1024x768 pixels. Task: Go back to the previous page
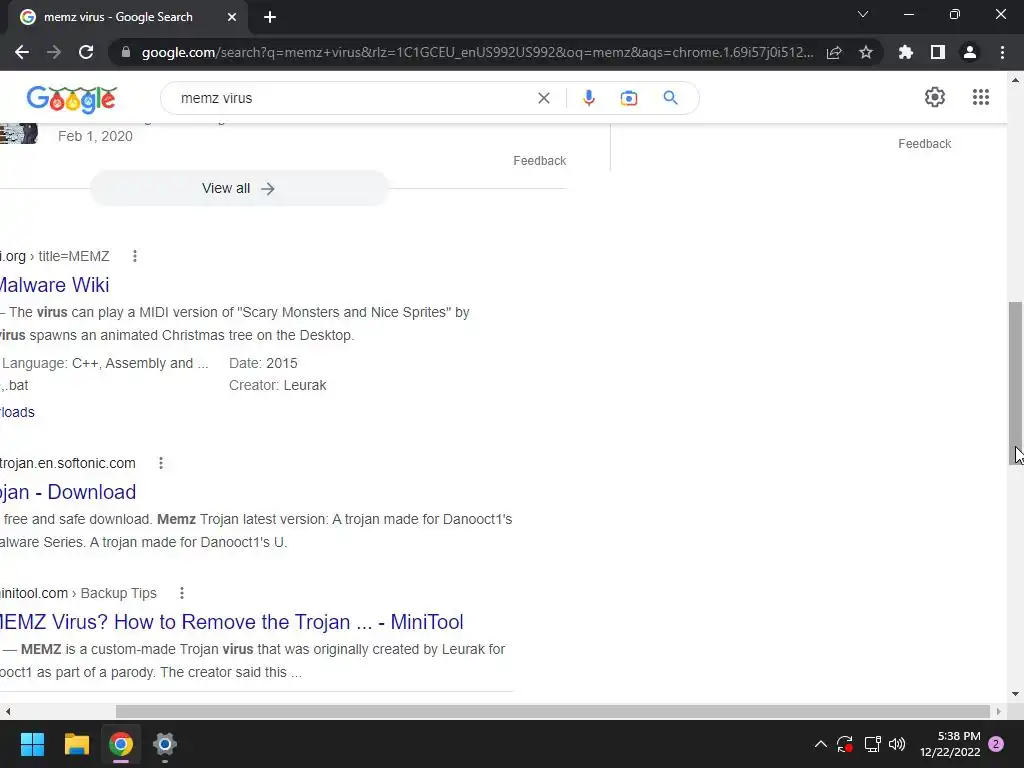tap(22, 52)
